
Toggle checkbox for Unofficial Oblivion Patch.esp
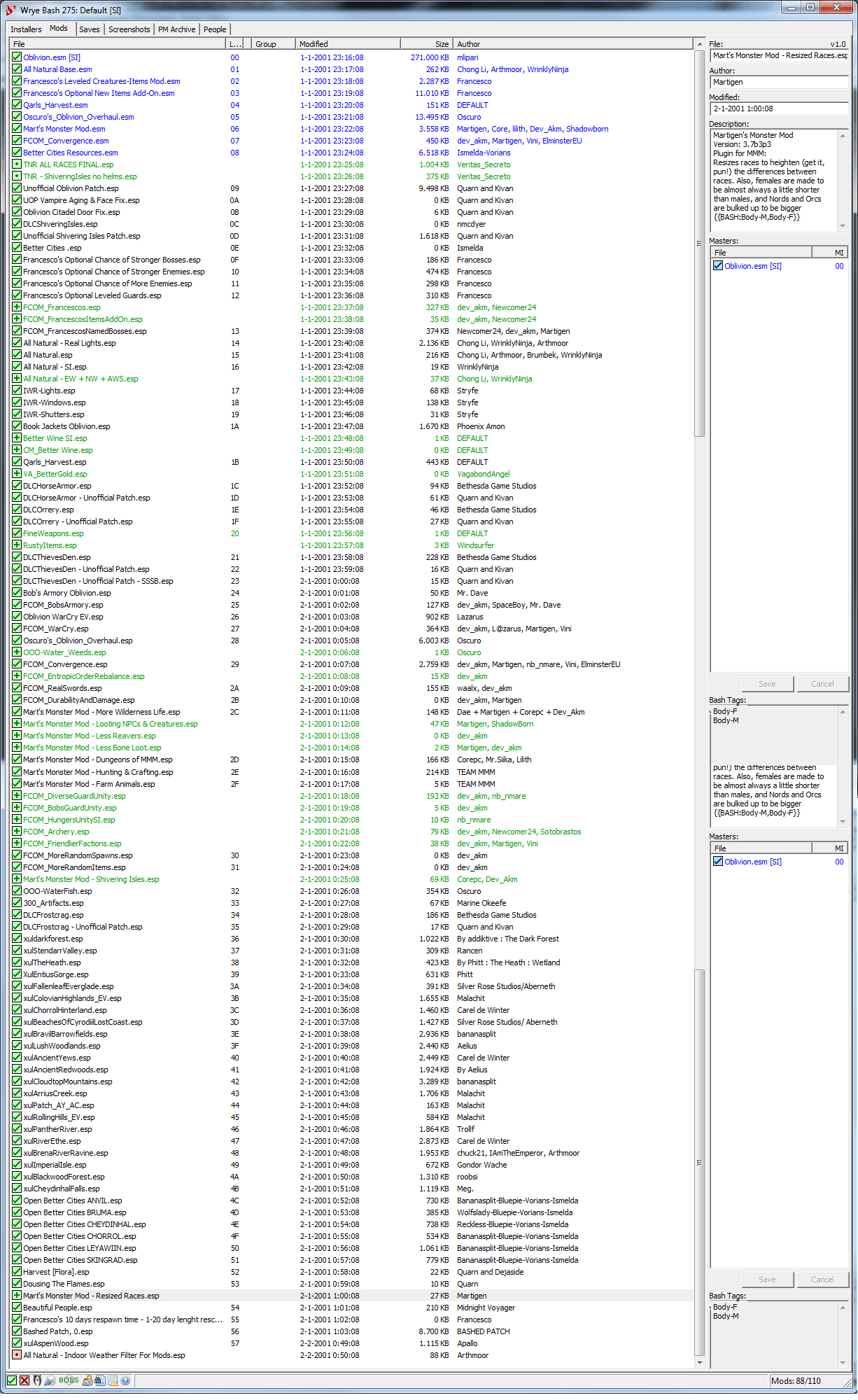pos(17,188)
